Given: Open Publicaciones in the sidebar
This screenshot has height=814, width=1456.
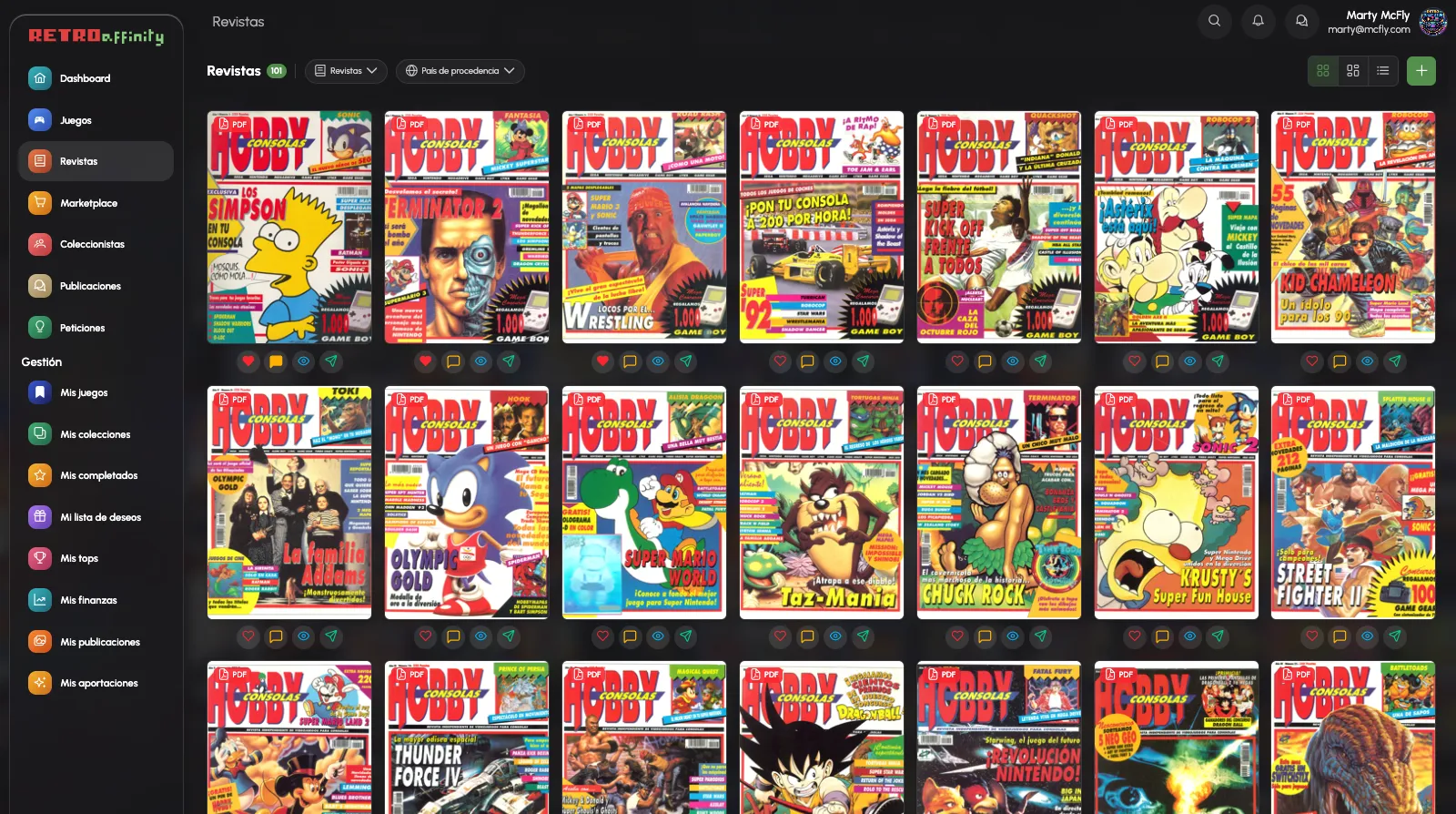Looking at the screenshot, I should coord(96,286).
